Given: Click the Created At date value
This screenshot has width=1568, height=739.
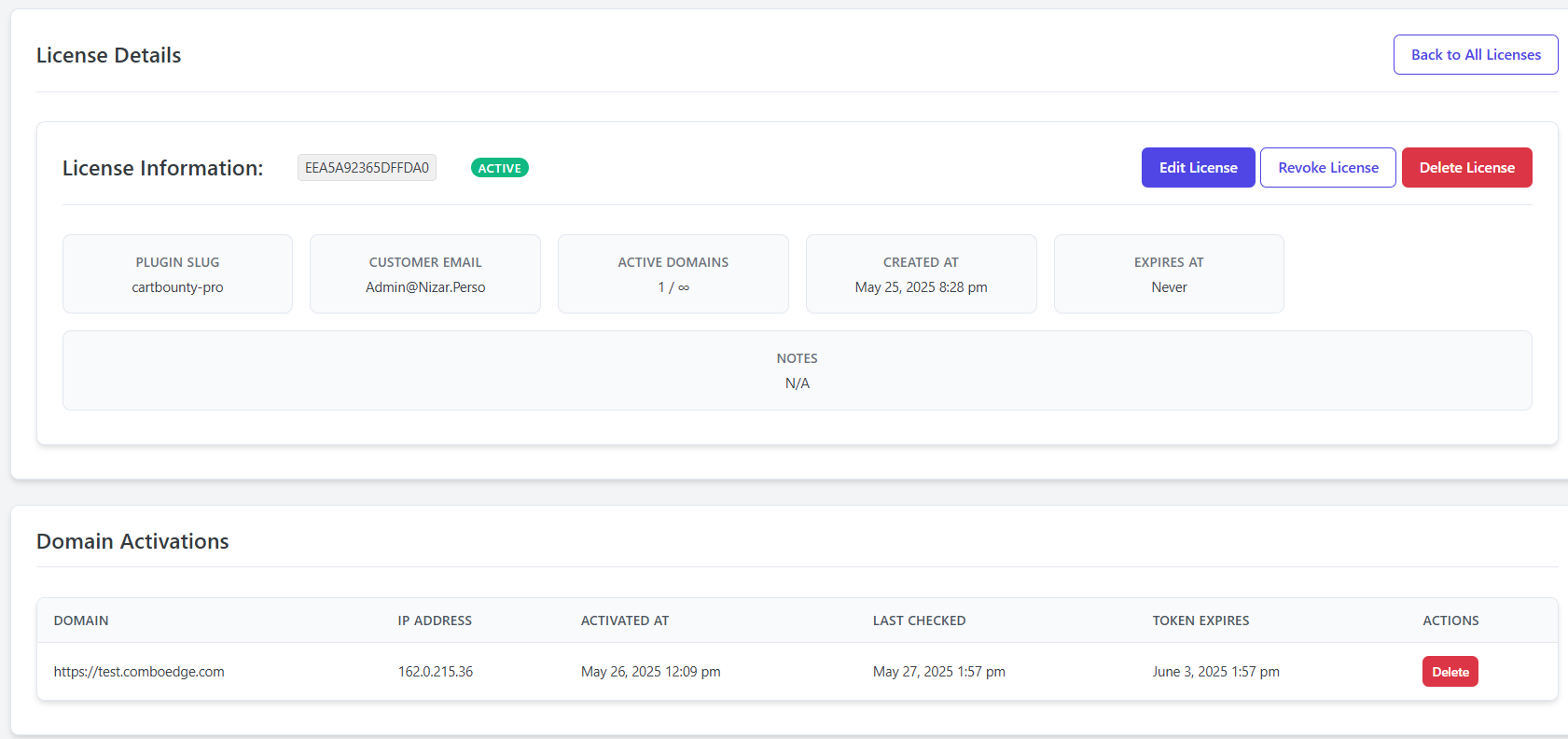Looking at the screenshot, I should (x=921, y=287).
